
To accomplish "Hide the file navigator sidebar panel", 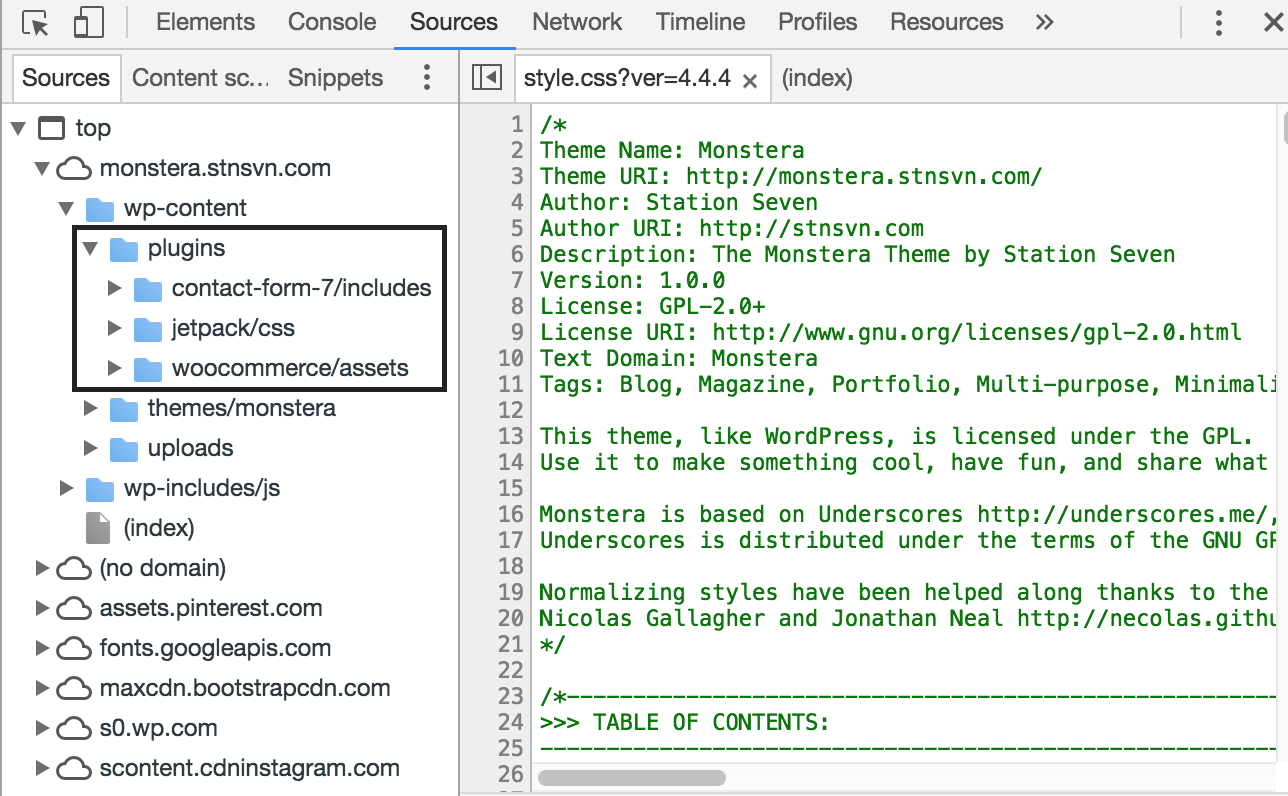I will click(x=486, y=78).
